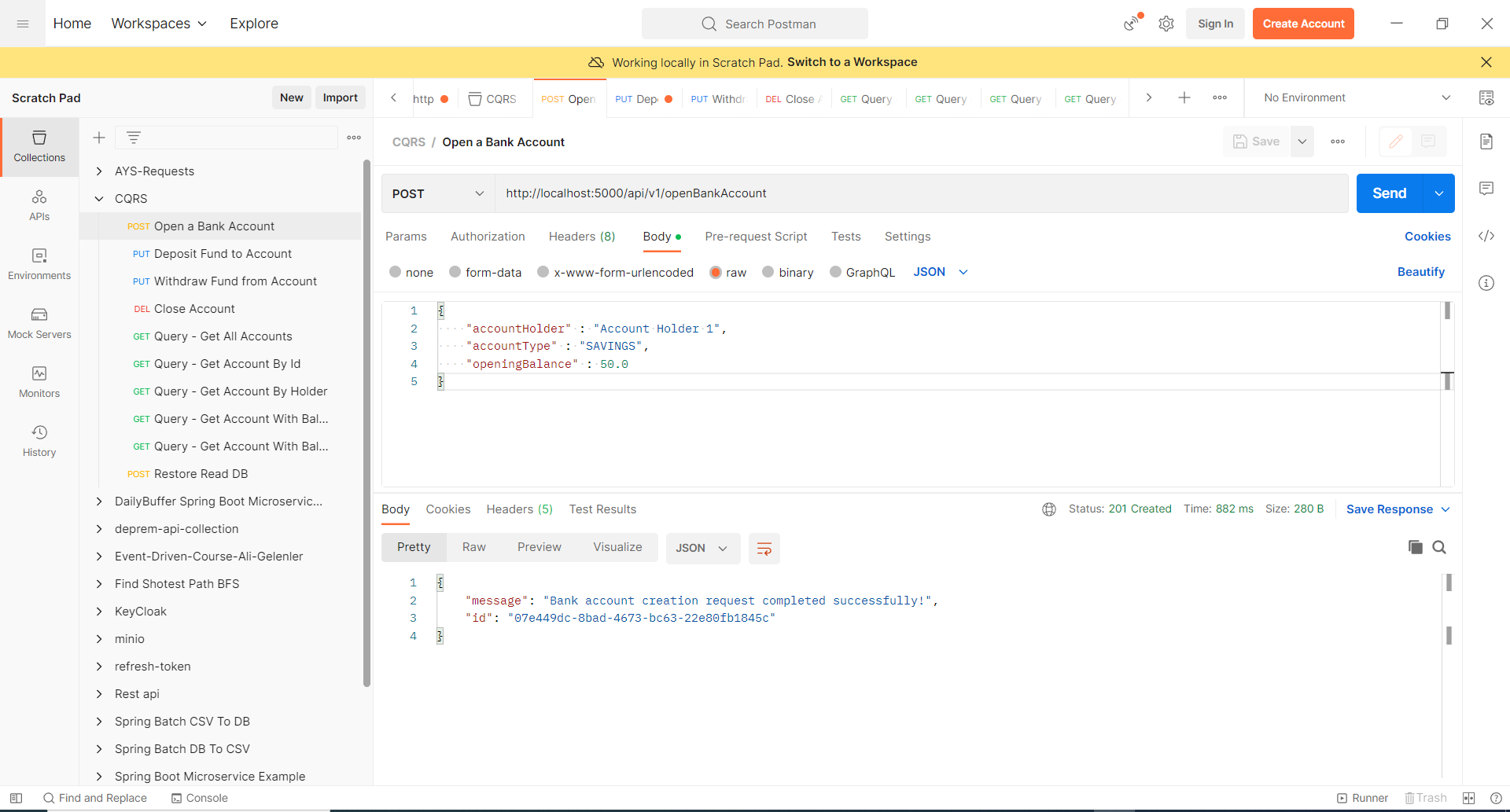This screenshot has height=812, width=1510.
Task: Open the satellite sync notifications icon
Action: click(1132, 24)
